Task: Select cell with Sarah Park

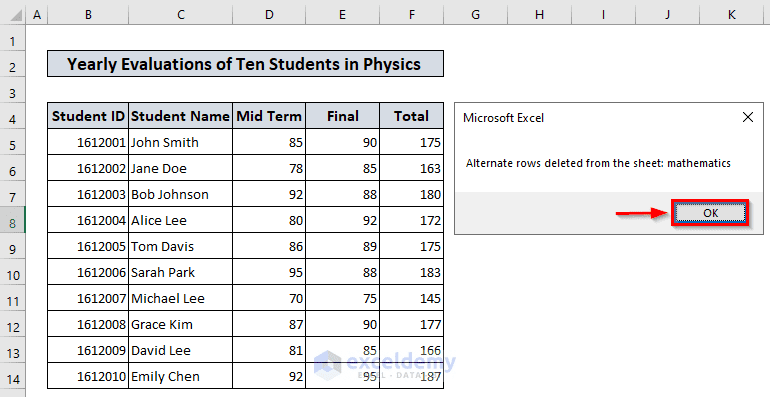Action: click(x=180, y=272)
